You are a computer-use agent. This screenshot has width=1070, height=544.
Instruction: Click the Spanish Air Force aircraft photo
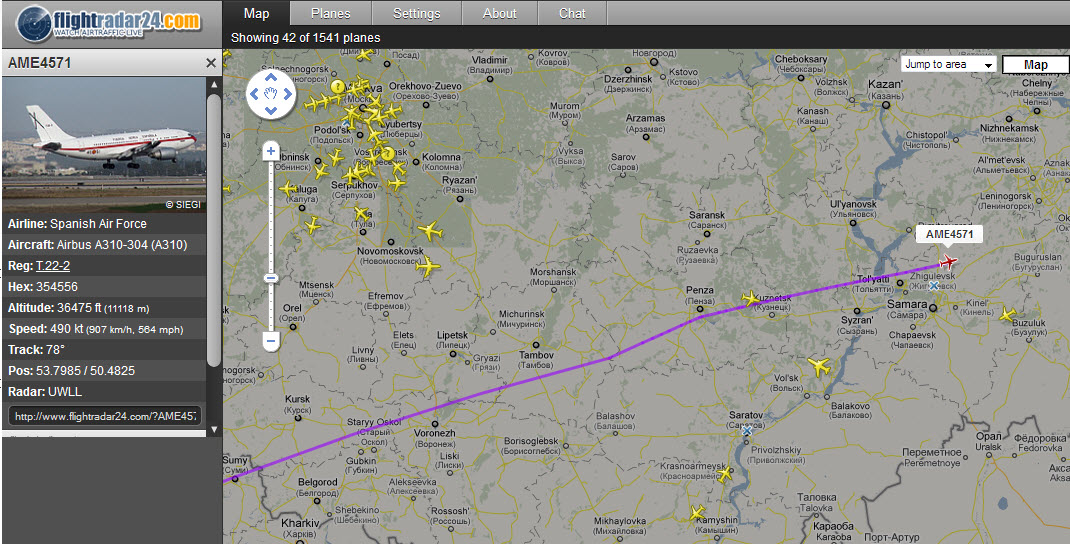click(x=104, y=144)
